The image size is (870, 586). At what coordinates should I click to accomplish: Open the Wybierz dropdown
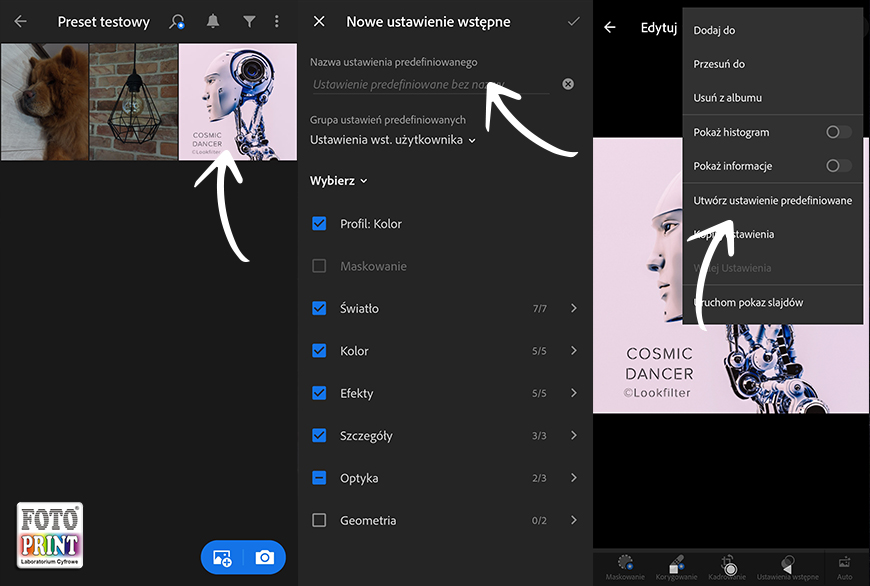click(x=338, y=181)
